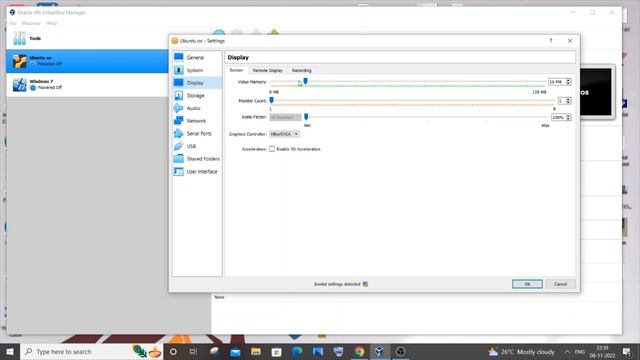
Task: Click the ENG language indicator
Action: click(580, 351)
